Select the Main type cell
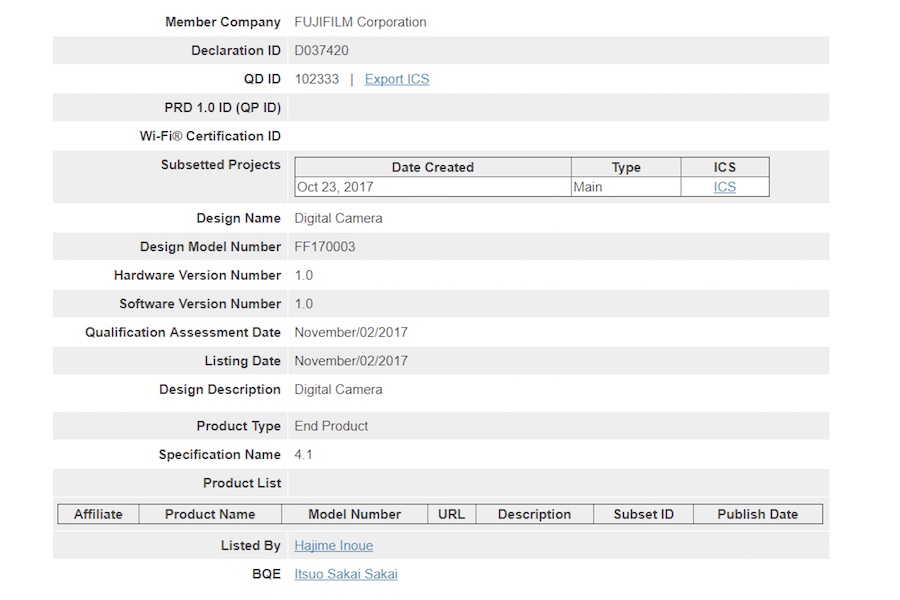Image resolution: width=900 pixels, height=600 pixels. pyautogui.click(x=588, y=187)
